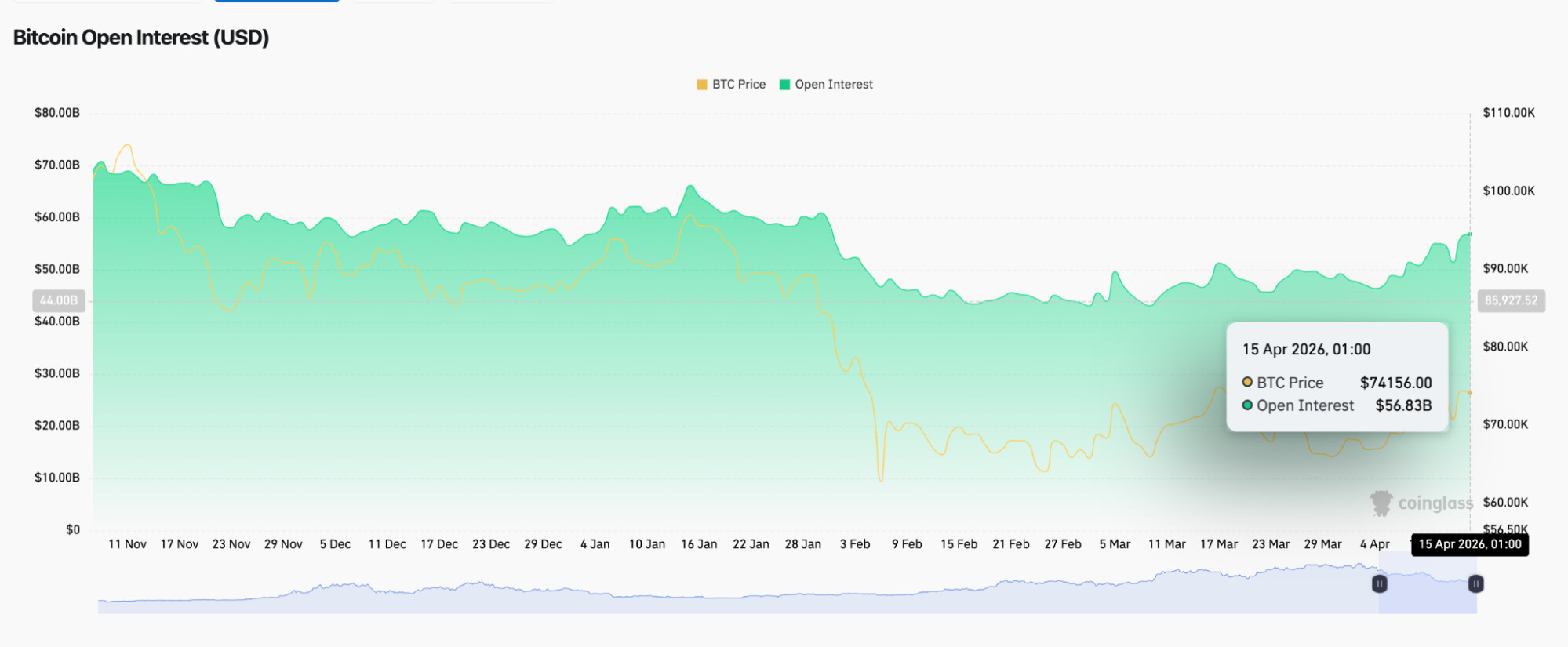The image size is (1568, 647).
Task: Click the Bitcoin Open Interest (USD) title
Action: pyautogui.click(x=141, y=38)
